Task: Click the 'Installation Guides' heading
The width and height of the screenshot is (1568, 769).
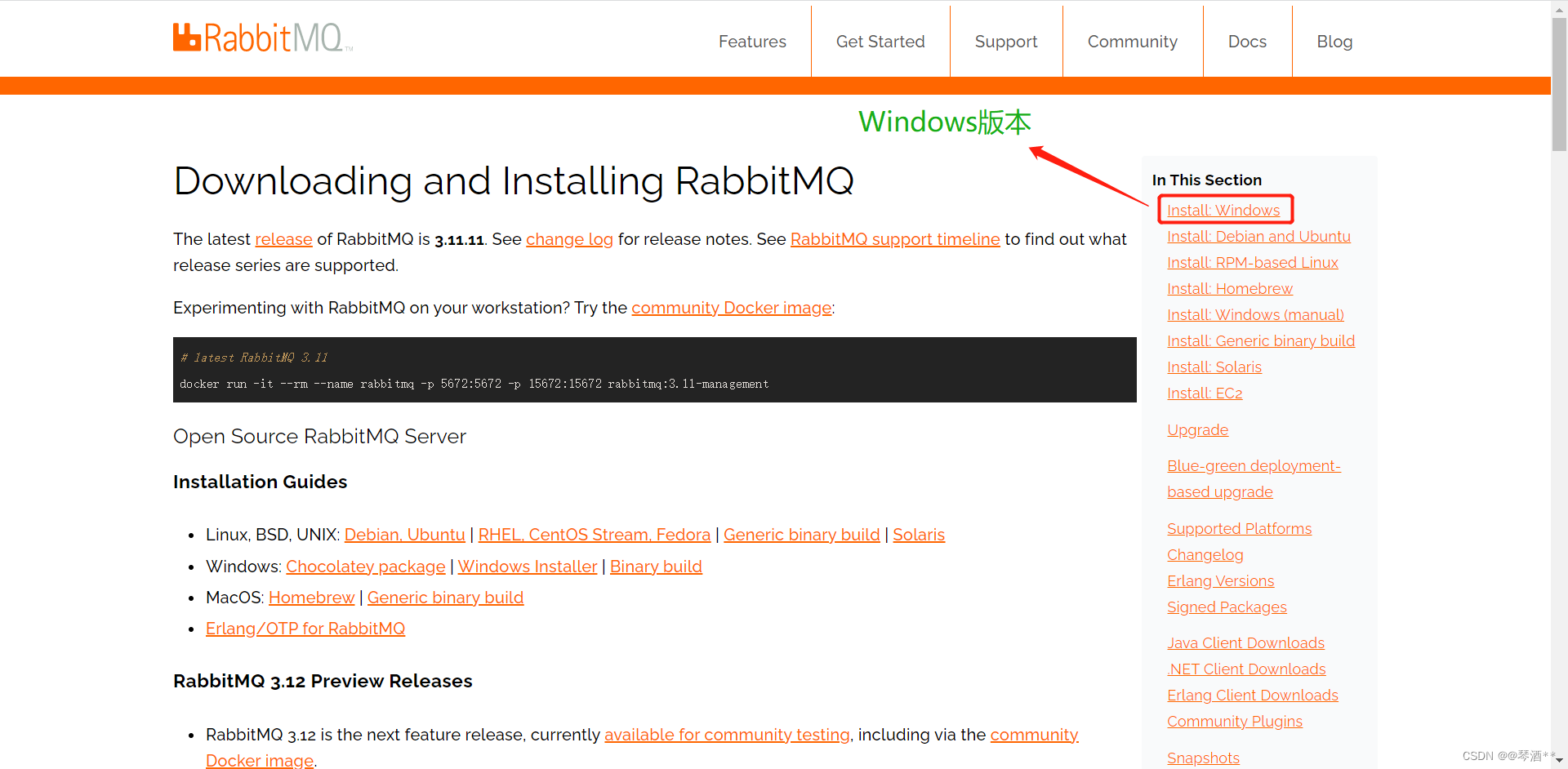Action: (260, 482)
